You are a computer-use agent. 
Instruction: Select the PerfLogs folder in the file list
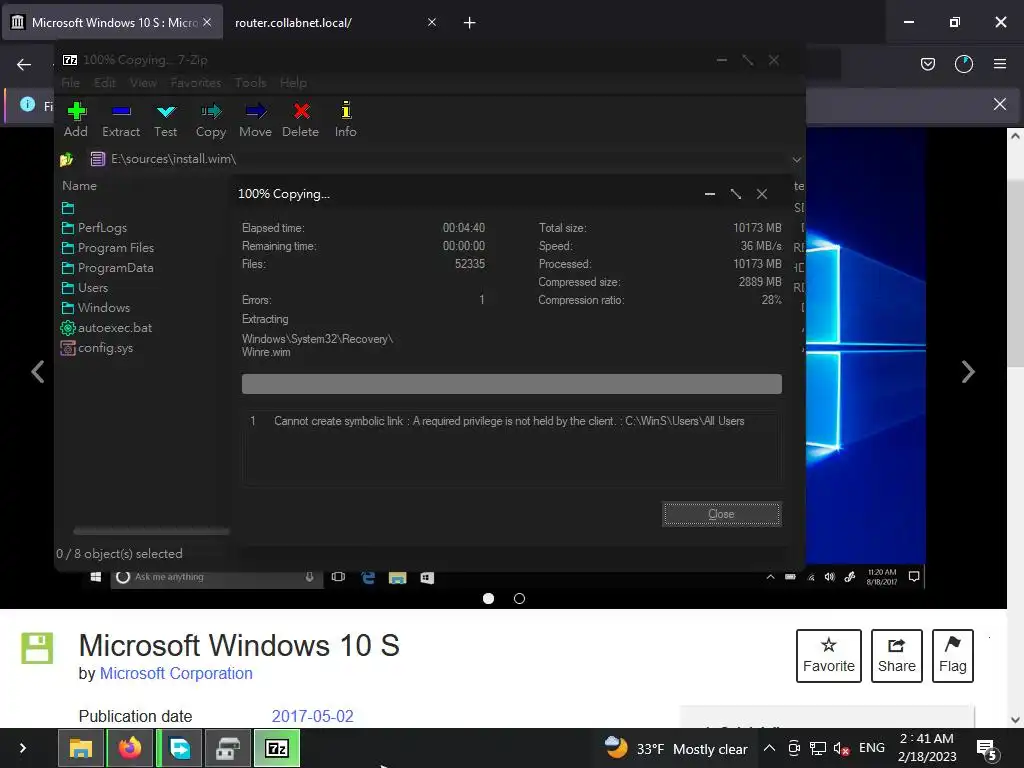tap(103, 228)
